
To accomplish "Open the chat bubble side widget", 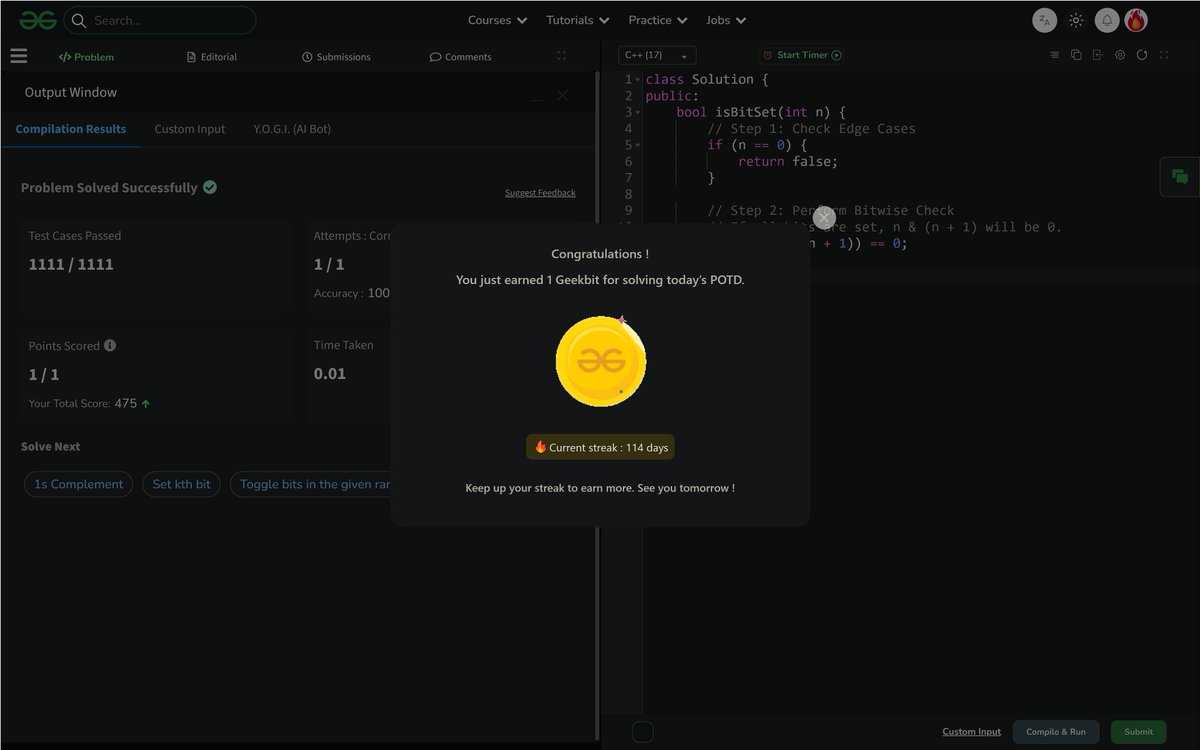I will coord(1180,177).
